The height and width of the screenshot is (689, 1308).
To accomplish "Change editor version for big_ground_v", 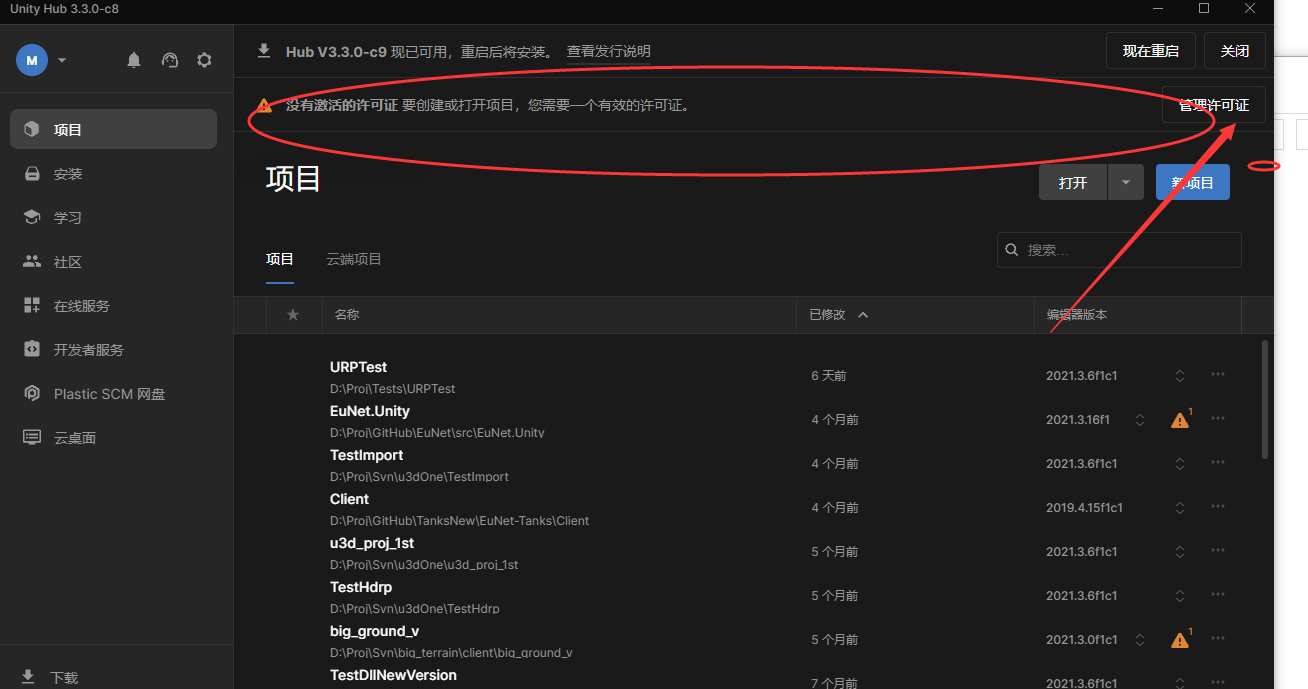I will [1140, 640].
